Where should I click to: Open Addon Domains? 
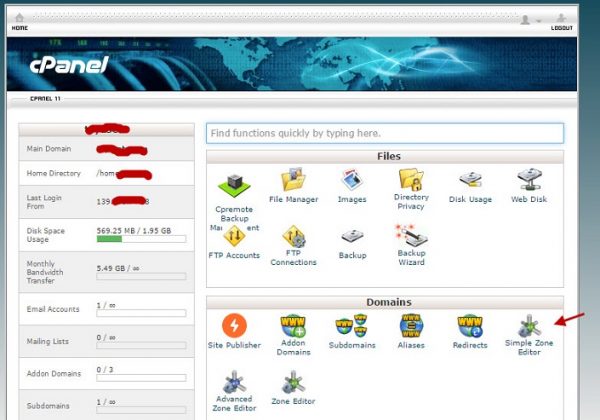pos(293,326)
